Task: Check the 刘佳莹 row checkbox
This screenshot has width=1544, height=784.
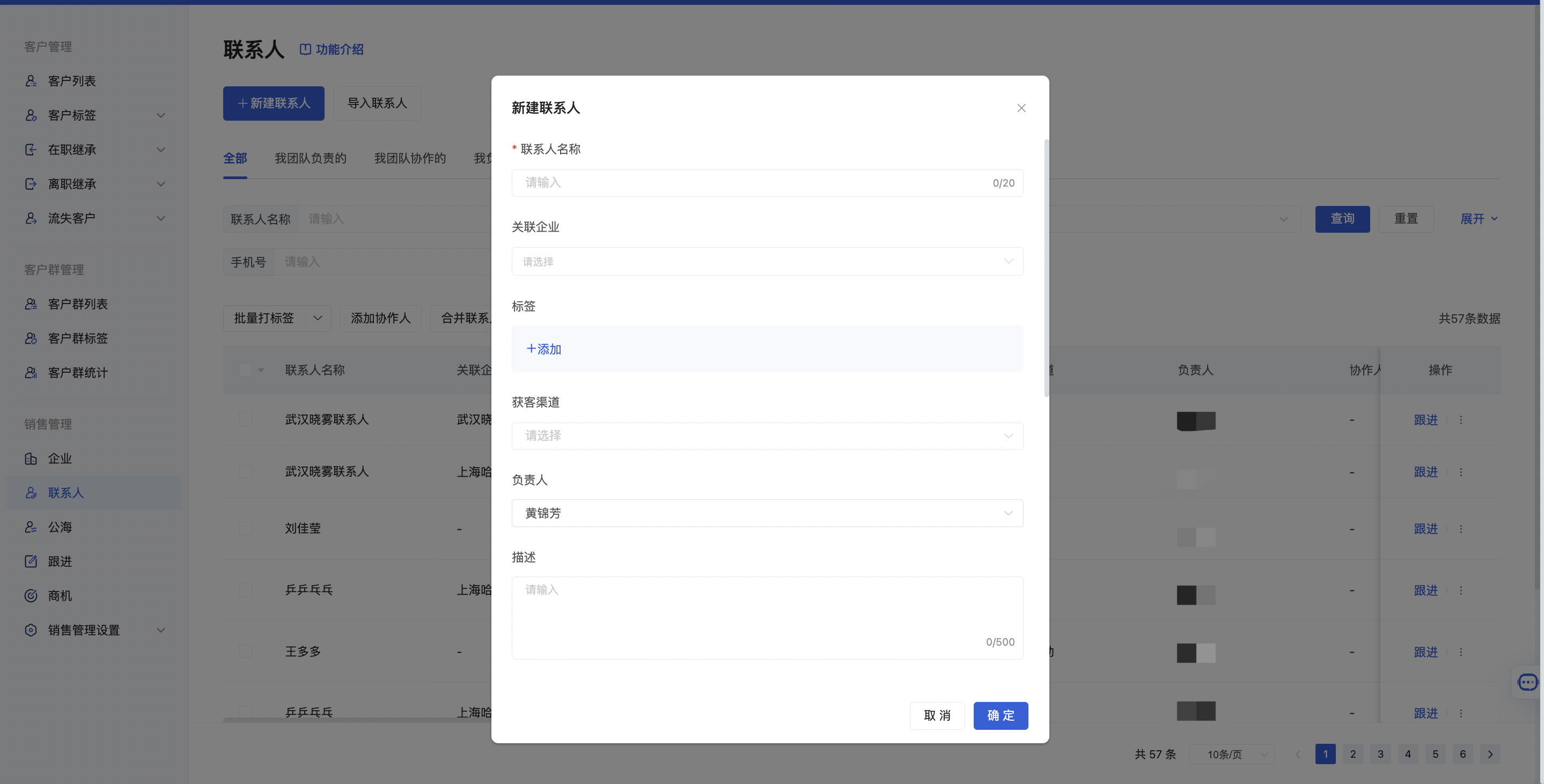Action: pos(245,528)
